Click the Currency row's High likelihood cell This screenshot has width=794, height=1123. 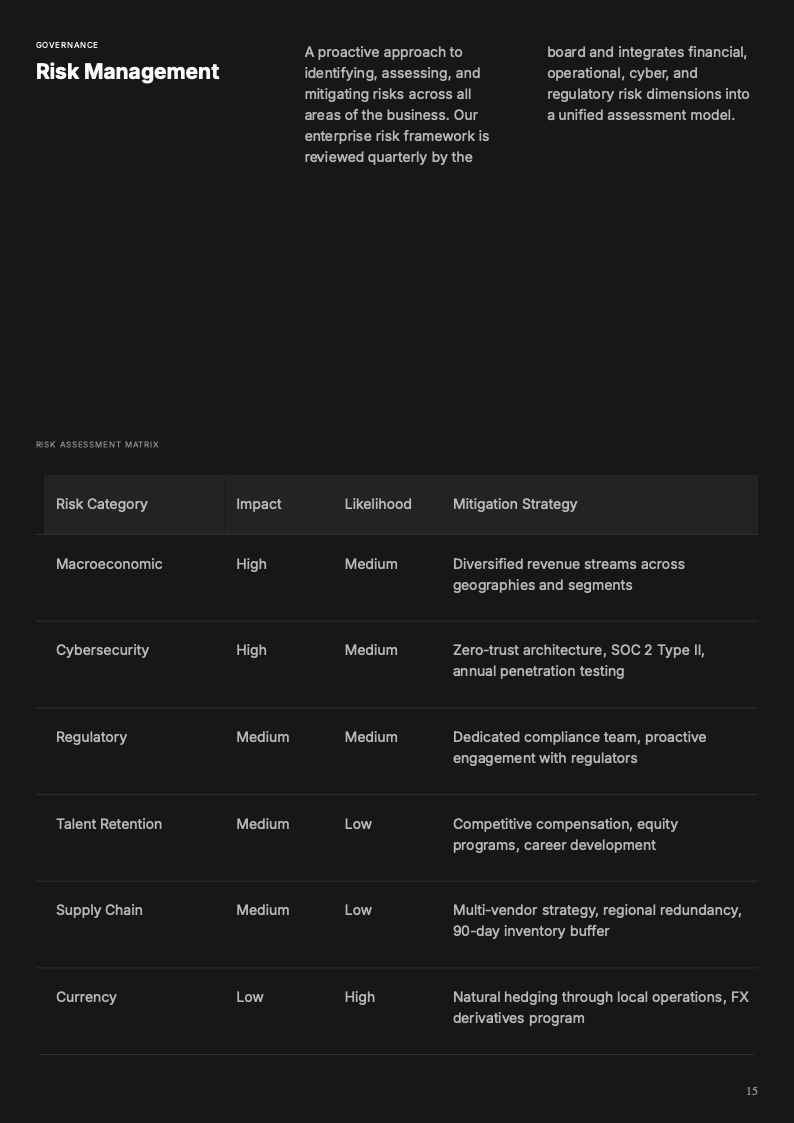tap(360, 997)
